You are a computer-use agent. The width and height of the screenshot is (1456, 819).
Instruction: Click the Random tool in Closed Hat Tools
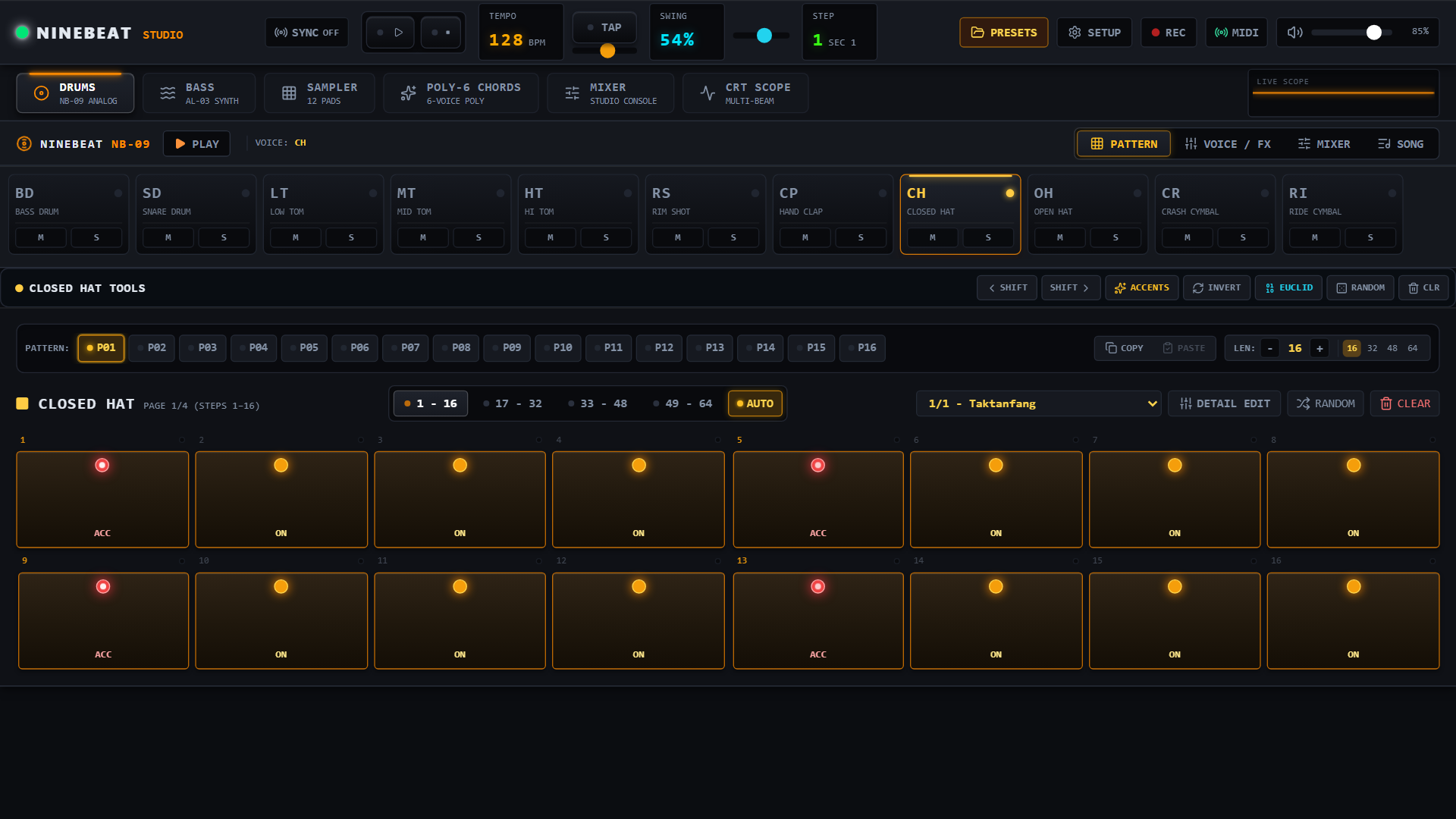pos(1360,288)
